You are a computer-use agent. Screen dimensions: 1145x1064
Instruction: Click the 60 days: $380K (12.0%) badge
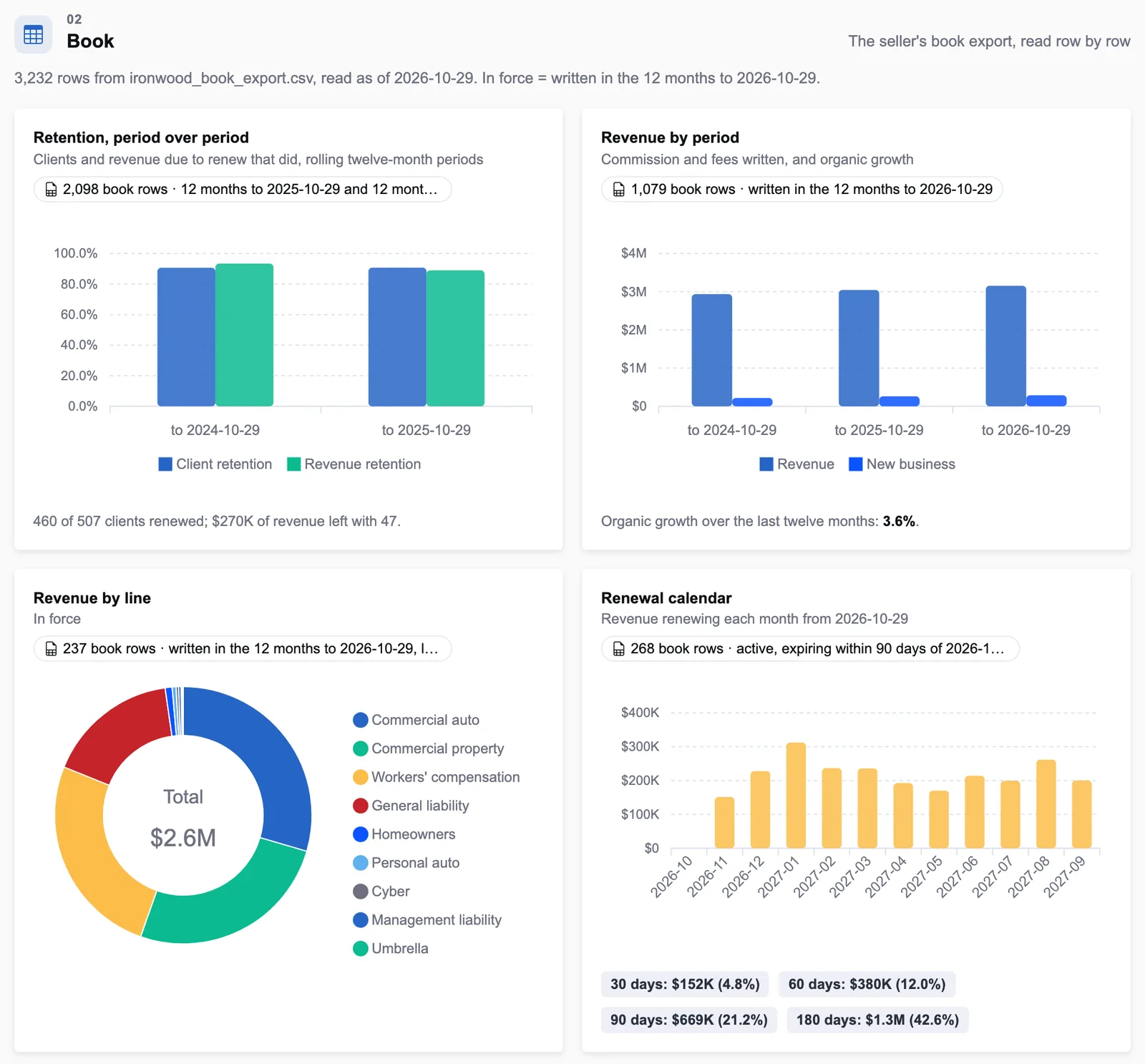(x=867, y=985)
